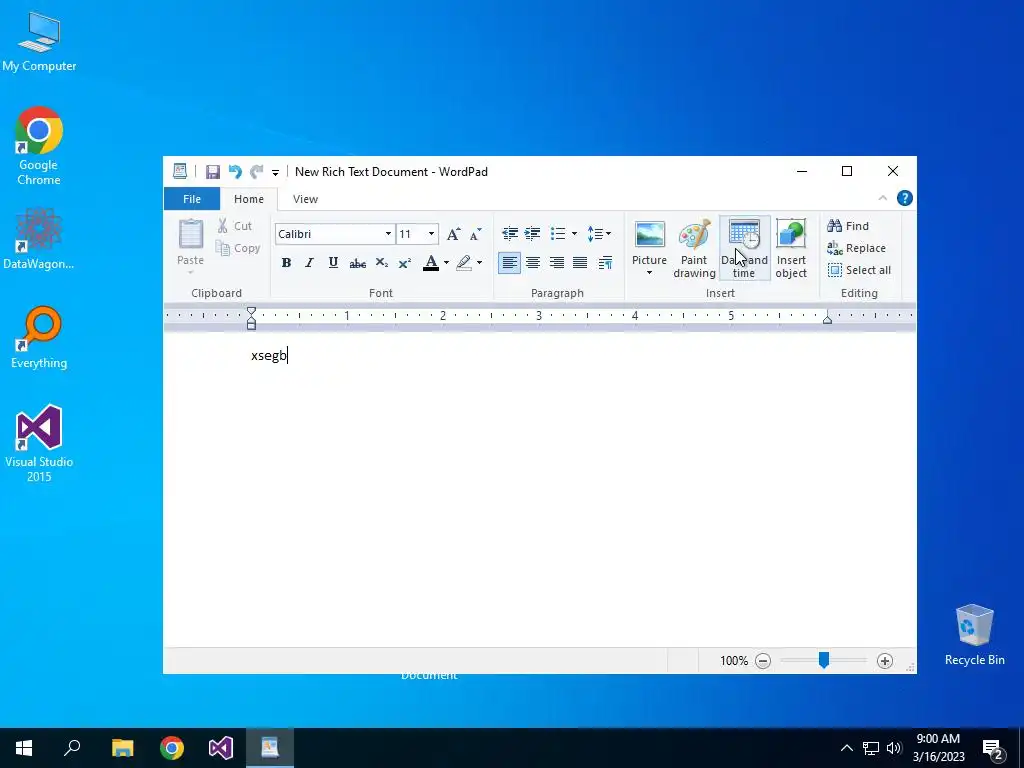
Task: Apply the current text color
Action: click(x=431, y=263)
